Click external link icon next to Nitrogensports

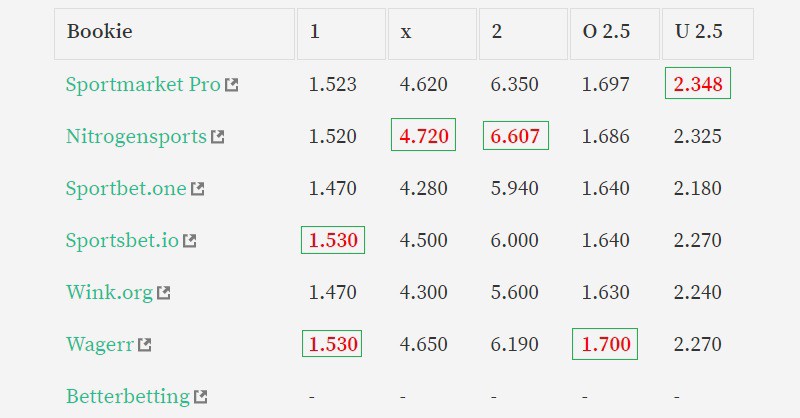[x=218, y=137]
